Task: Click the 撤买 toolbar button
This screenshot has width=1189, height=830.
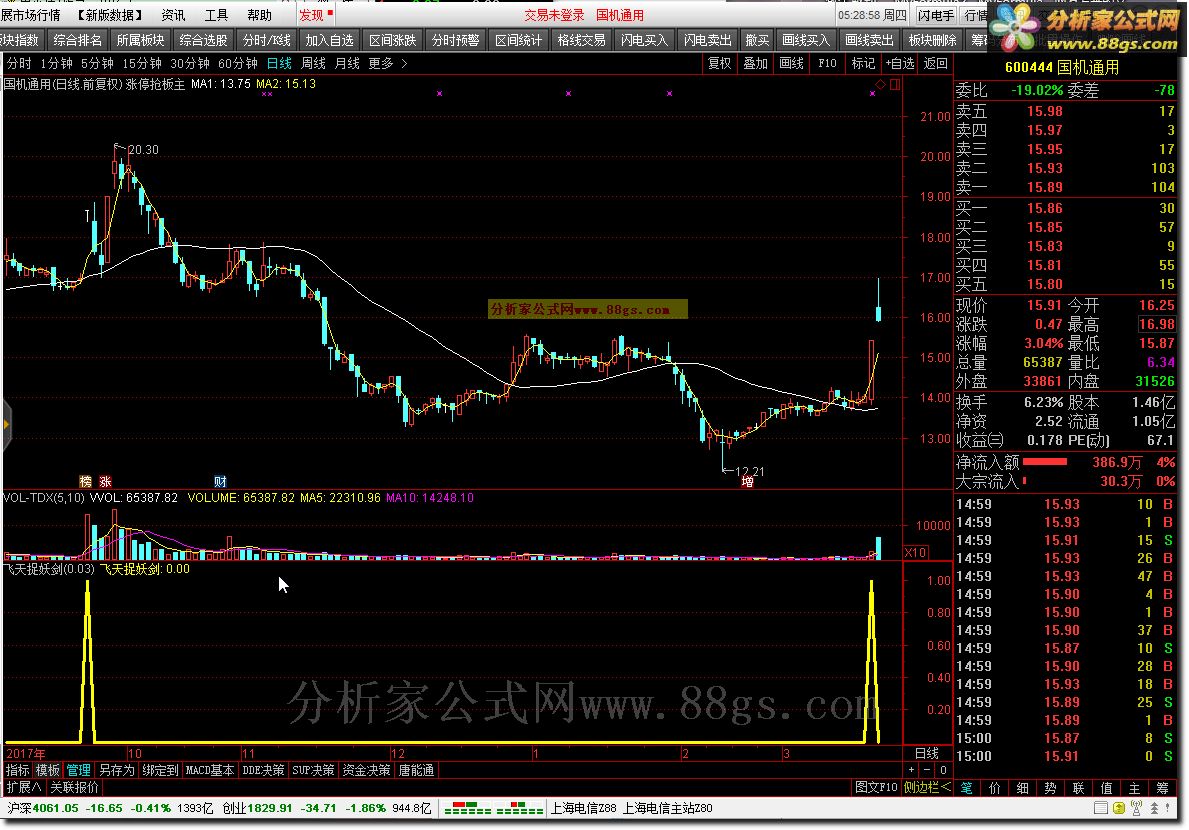Action: coord(757,40)
